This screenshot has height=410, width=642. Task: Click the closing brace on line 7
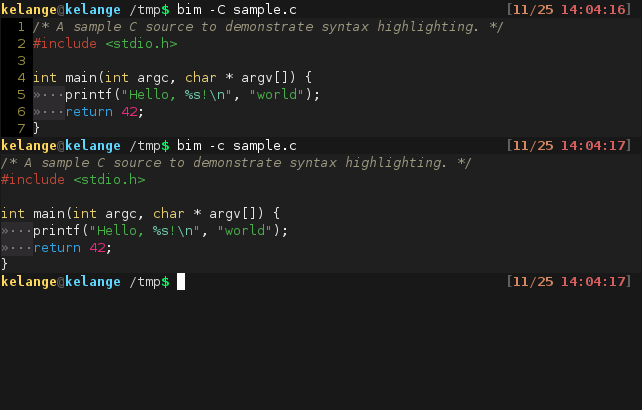36,129
